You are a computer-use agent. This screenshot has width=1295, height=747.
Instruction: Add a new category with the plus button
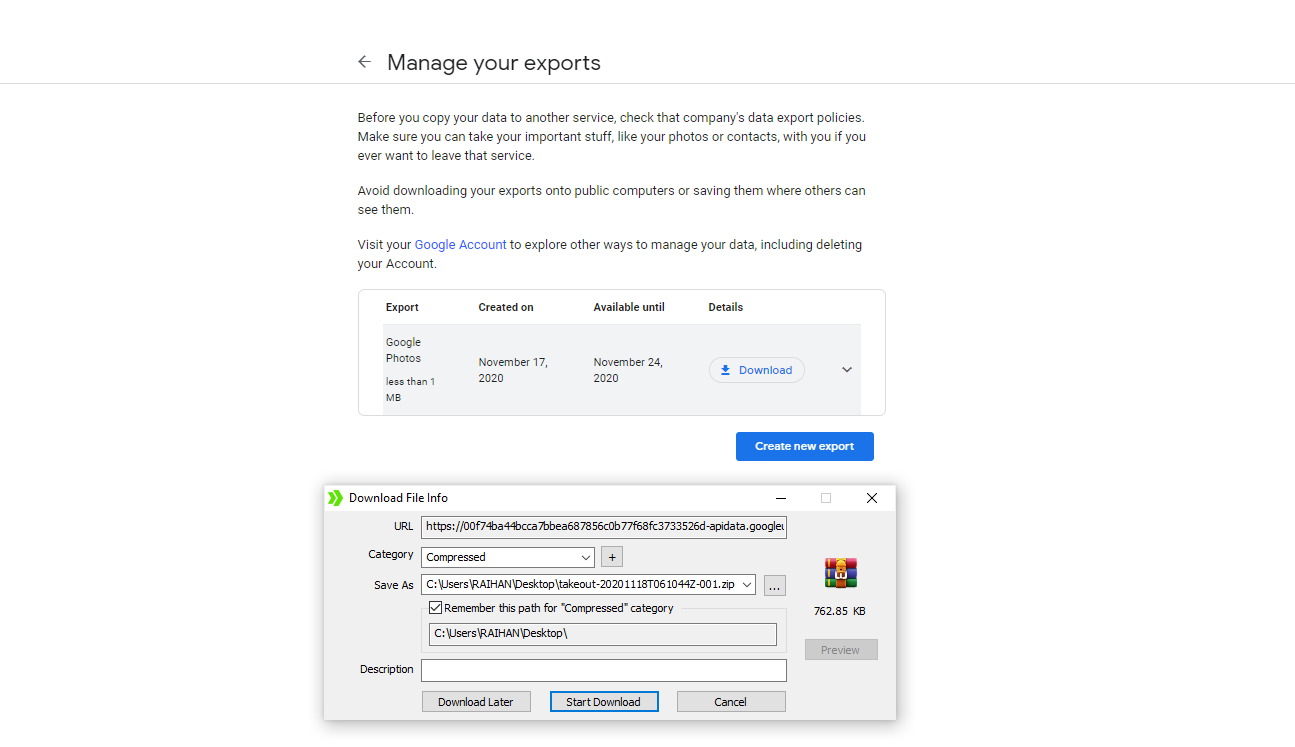click(613, 557)
